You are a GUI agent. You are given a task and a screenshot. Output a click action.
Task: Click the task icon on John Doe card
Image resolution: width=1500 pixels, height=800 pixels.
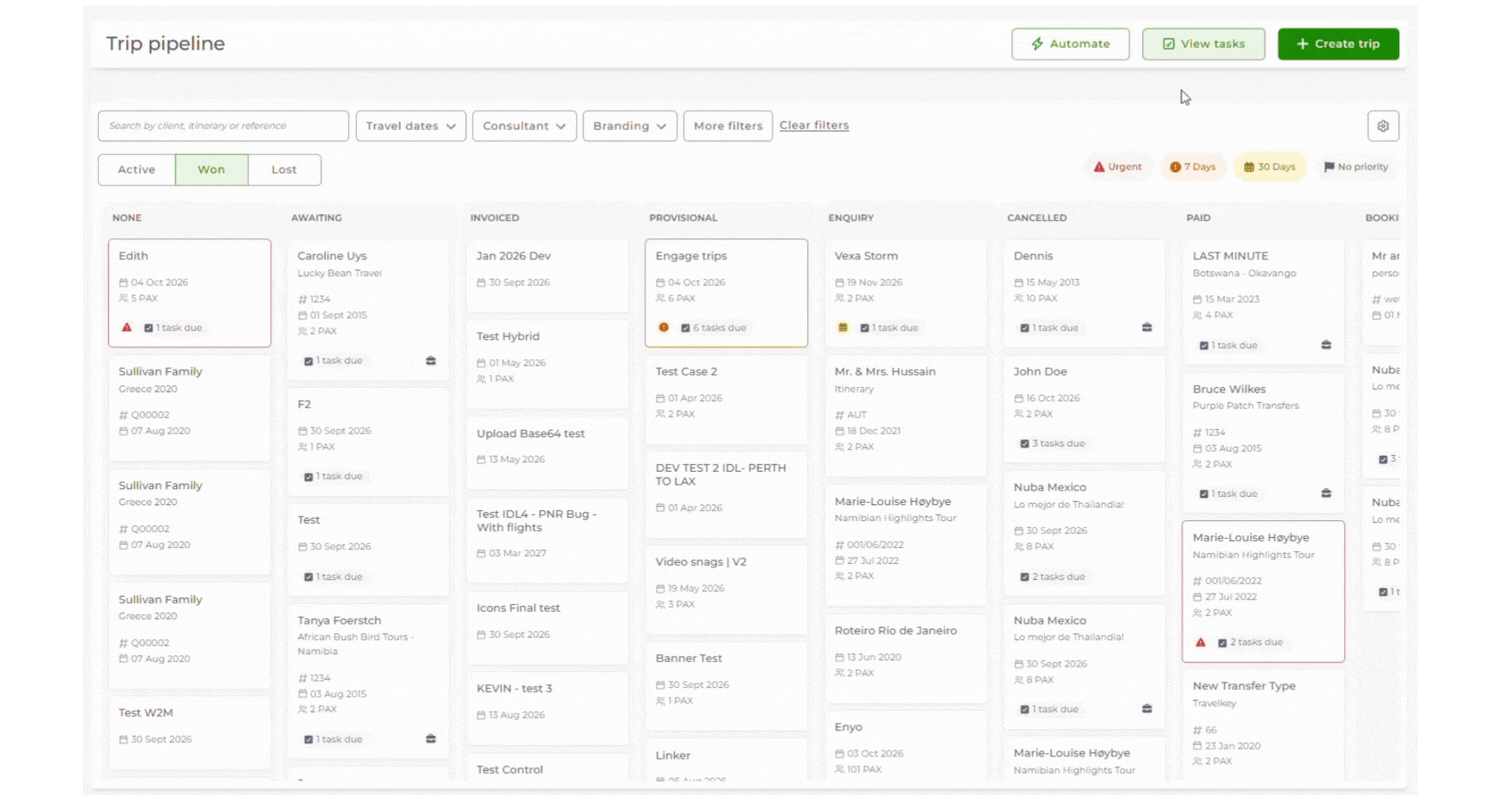point(1025,443)
